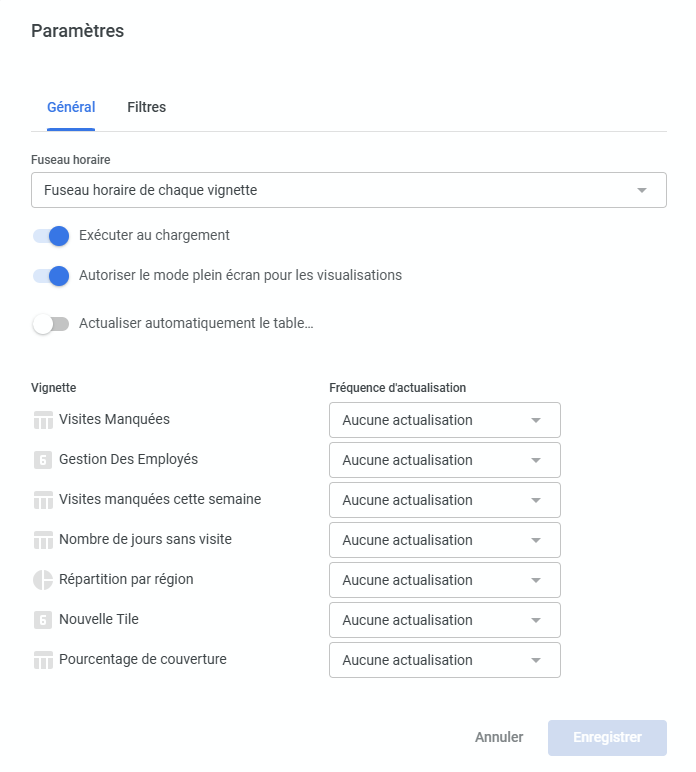Image resolution: width=696 pixels, height=772 pixels.
Task: Expand refresh frequency dropdown for Visites Manquées
Action: 444,420
